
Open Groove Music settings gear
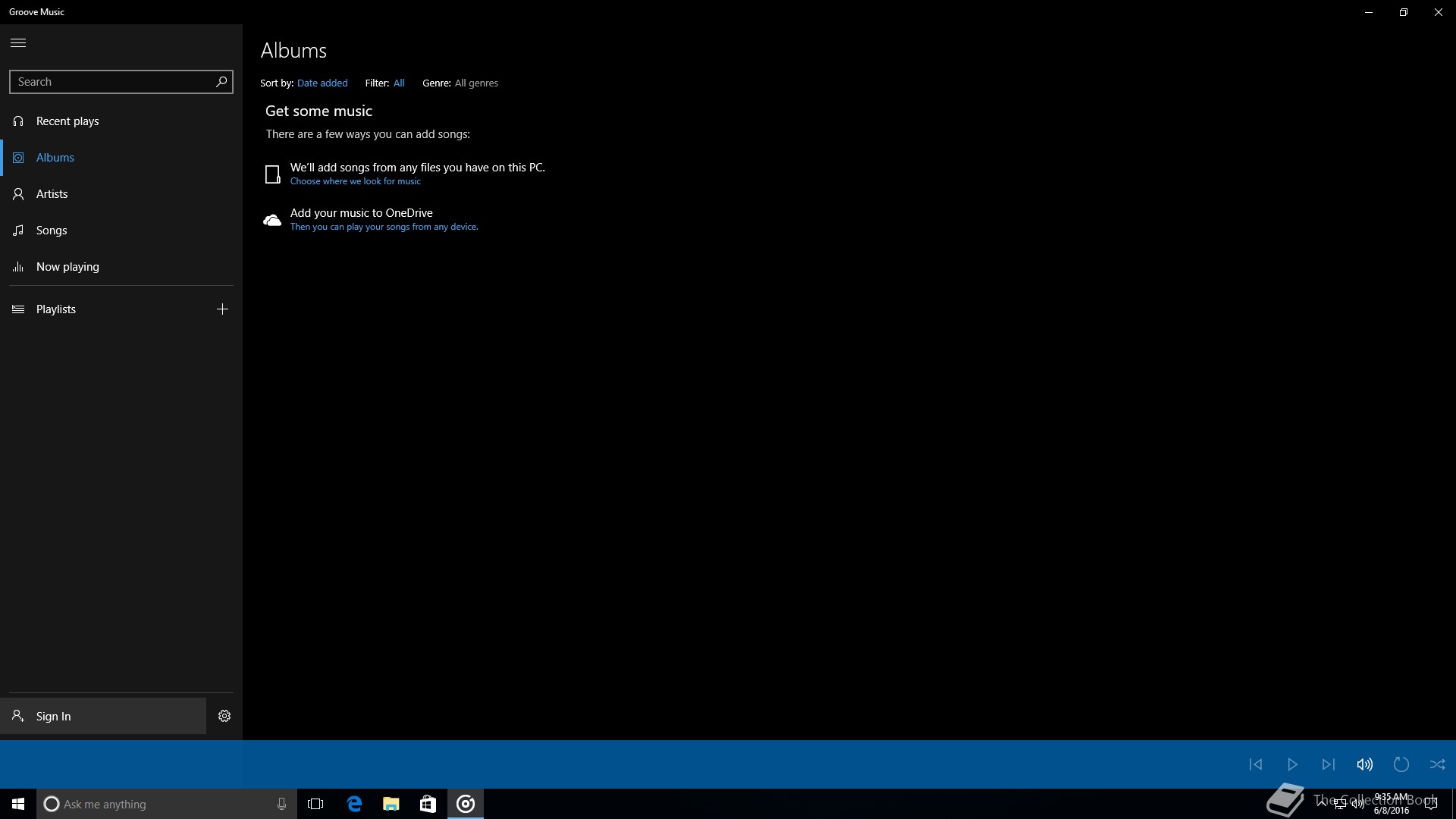pos(224,716)
